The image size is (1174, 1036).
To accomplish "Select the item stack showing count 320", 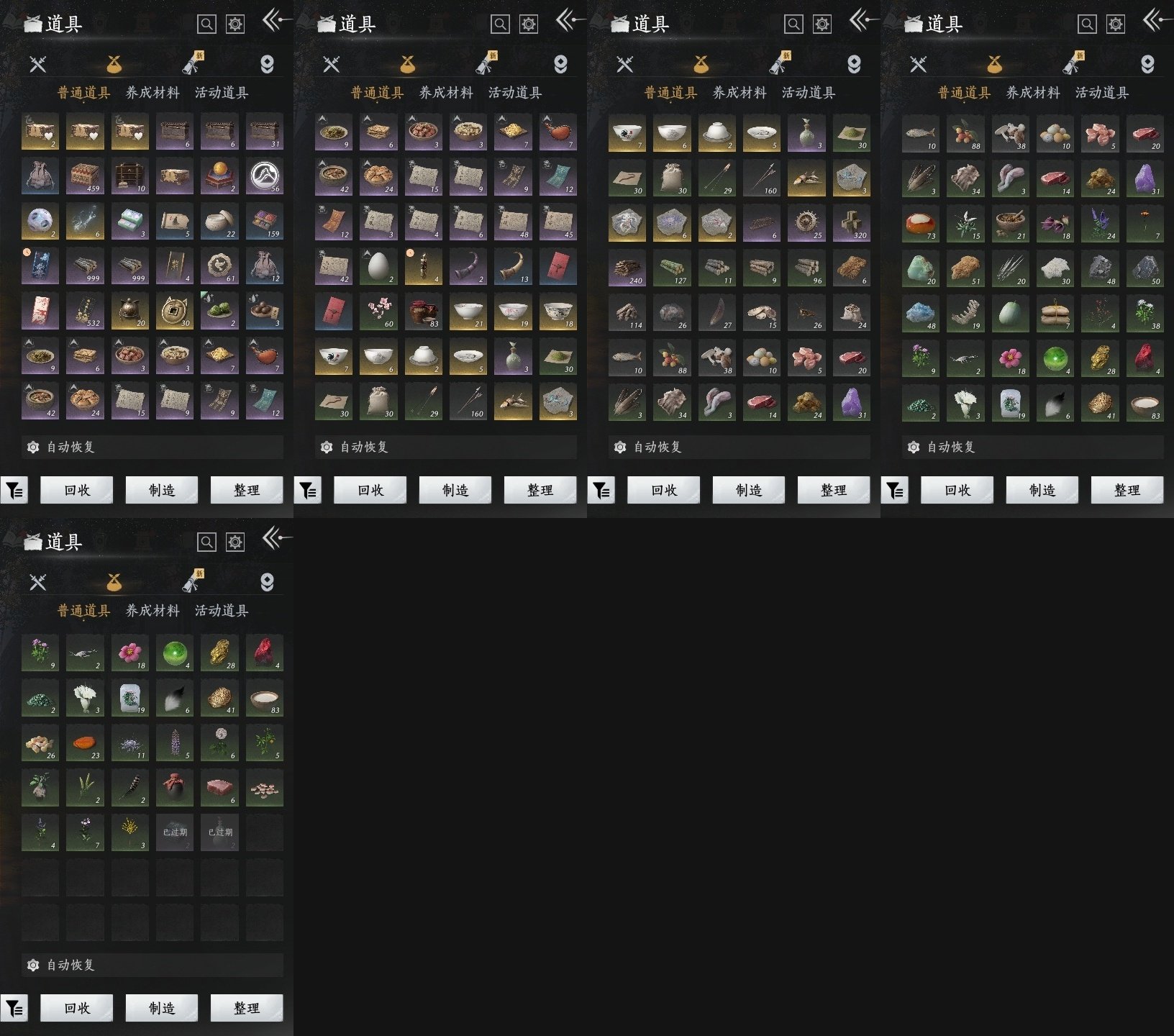I will (x=852, y=222).
